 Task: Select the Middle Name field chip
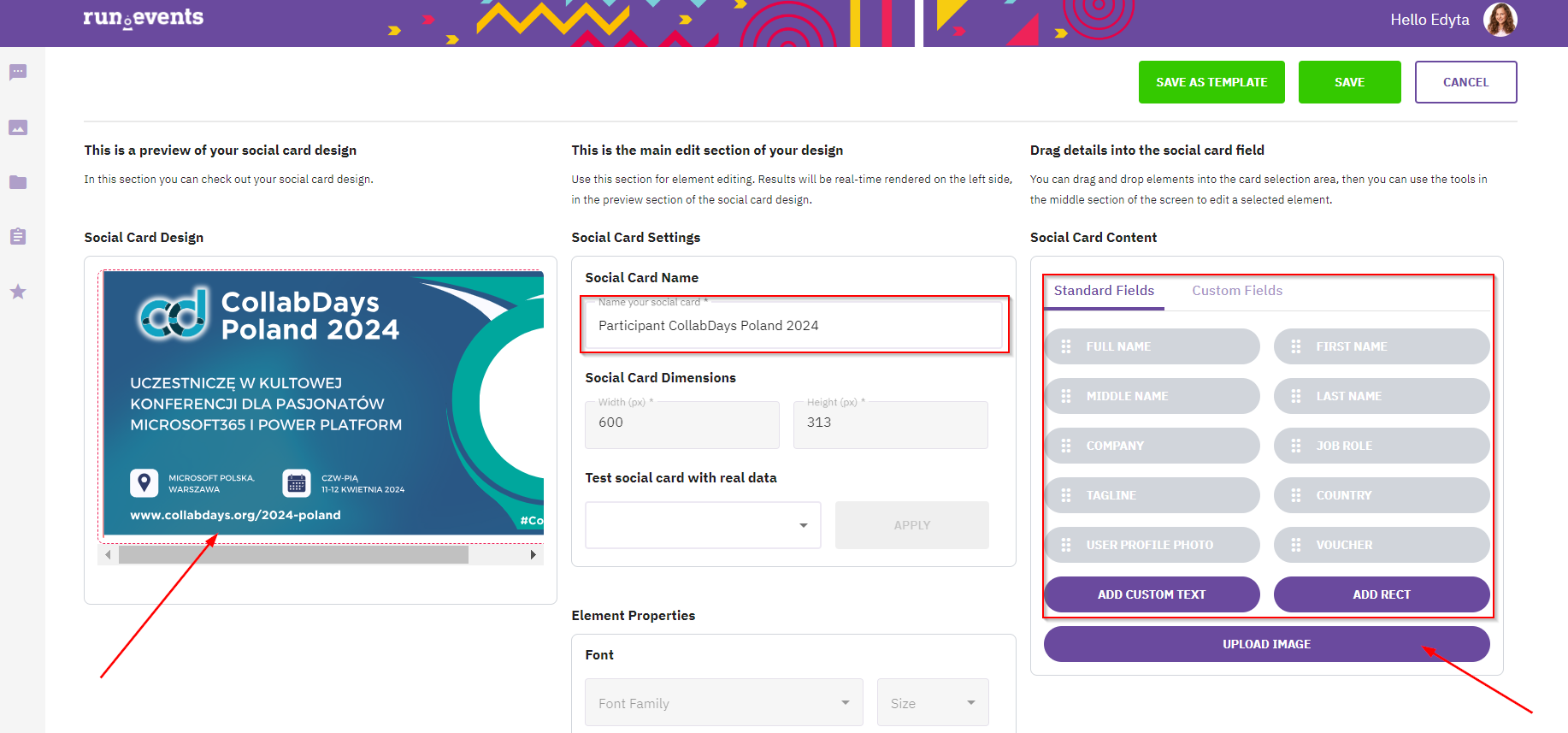click(x=1152, y=396)
